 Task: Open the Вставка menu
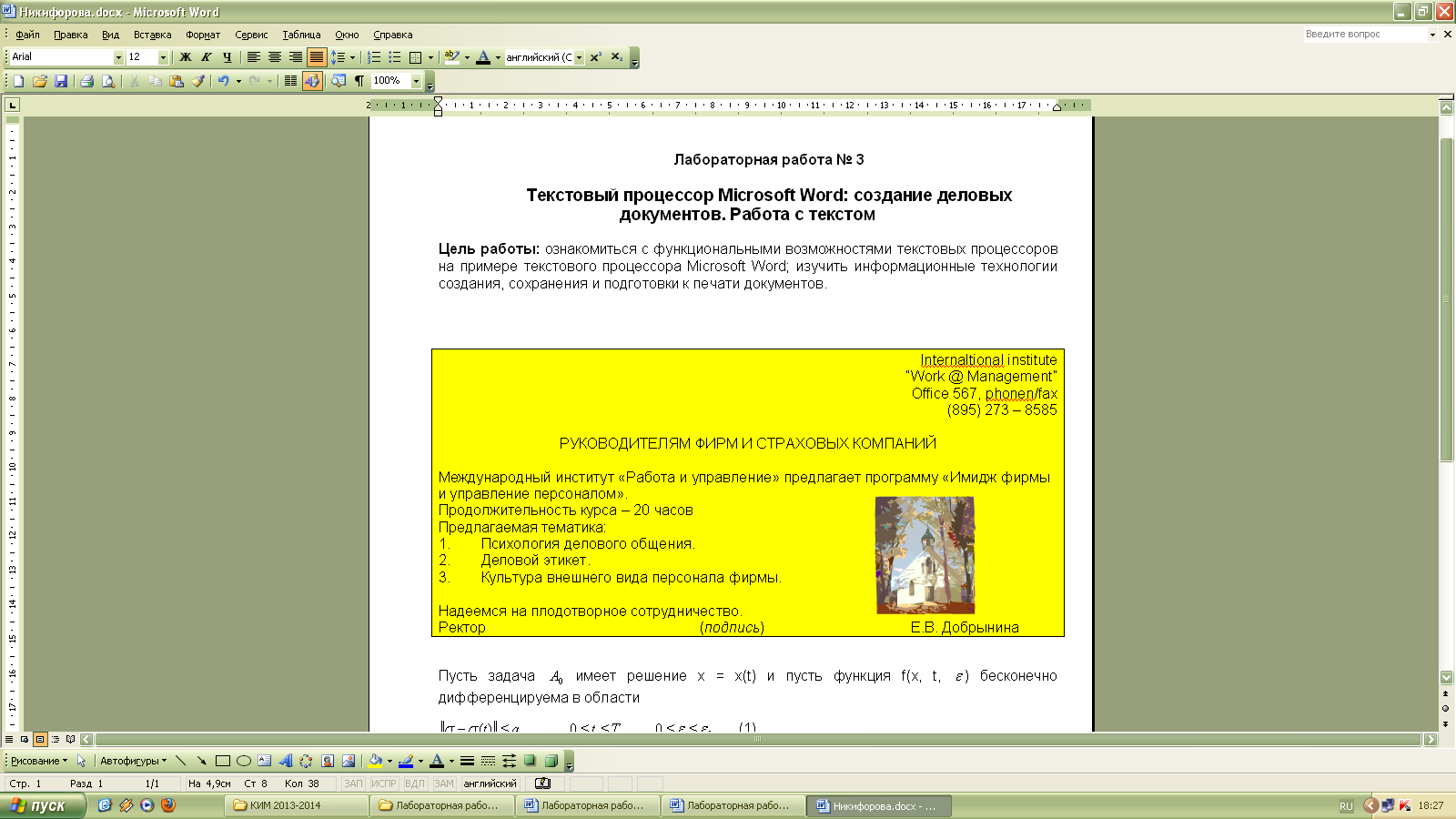point(152,35)
